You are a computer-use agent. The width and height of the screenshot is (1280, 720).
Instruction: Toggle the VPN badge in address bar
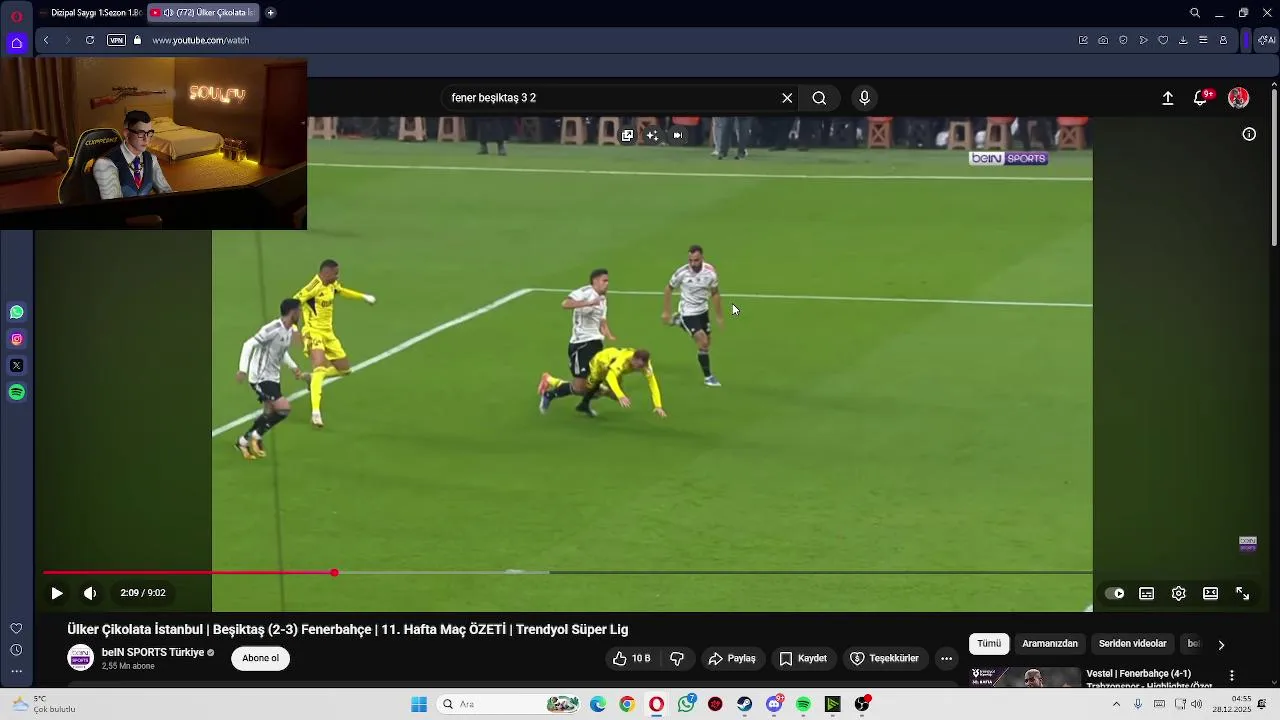coord(116,40)
